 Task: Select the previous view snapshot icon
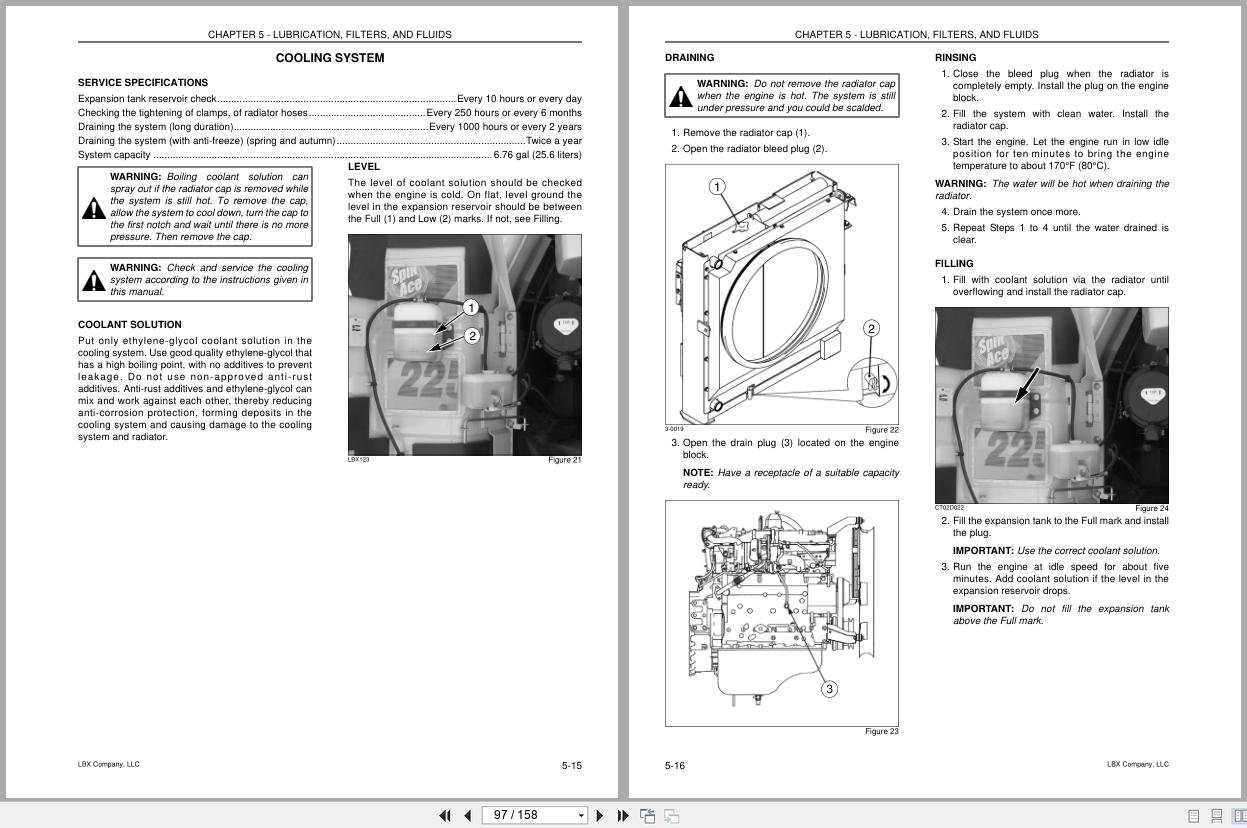(647, 815)
